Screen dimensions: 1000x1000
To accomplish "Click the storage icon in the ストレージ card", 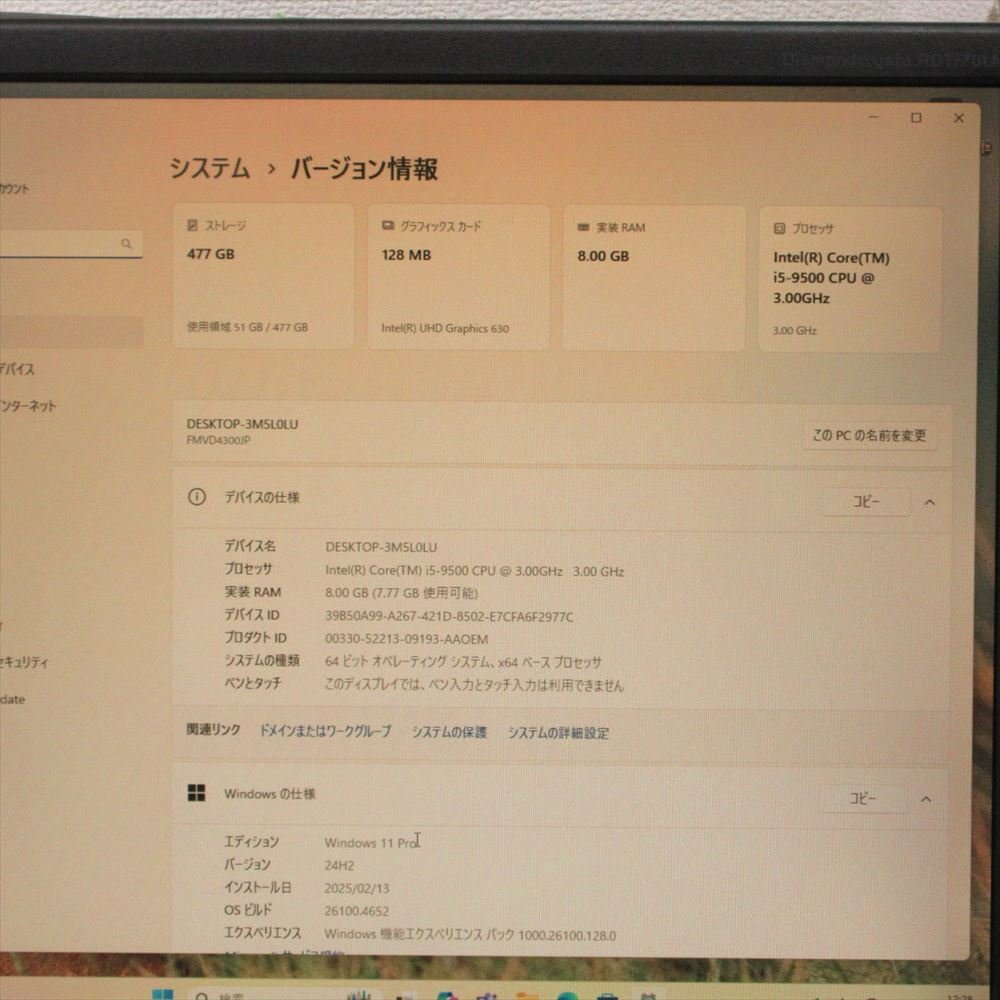I will coord(192,225).
